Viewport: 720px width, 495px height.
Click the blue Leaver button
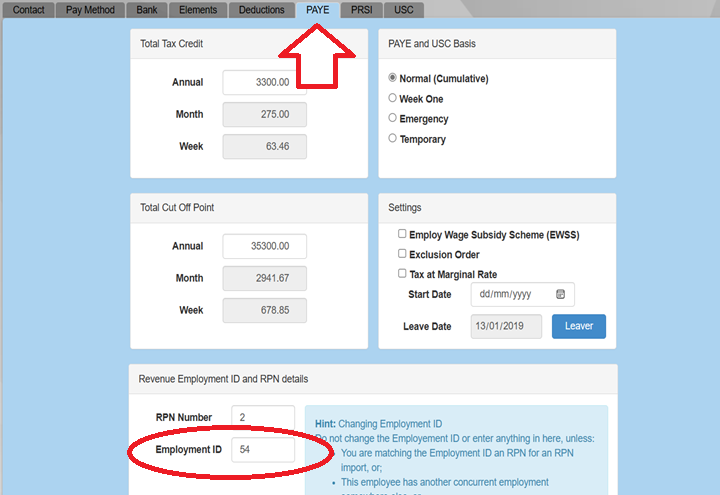tap(578, 326)
